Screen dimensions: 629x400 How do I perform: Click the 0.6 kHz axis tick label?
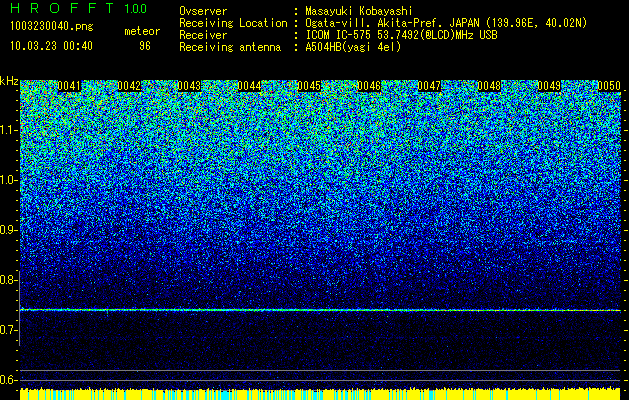[x=8, y=380]
